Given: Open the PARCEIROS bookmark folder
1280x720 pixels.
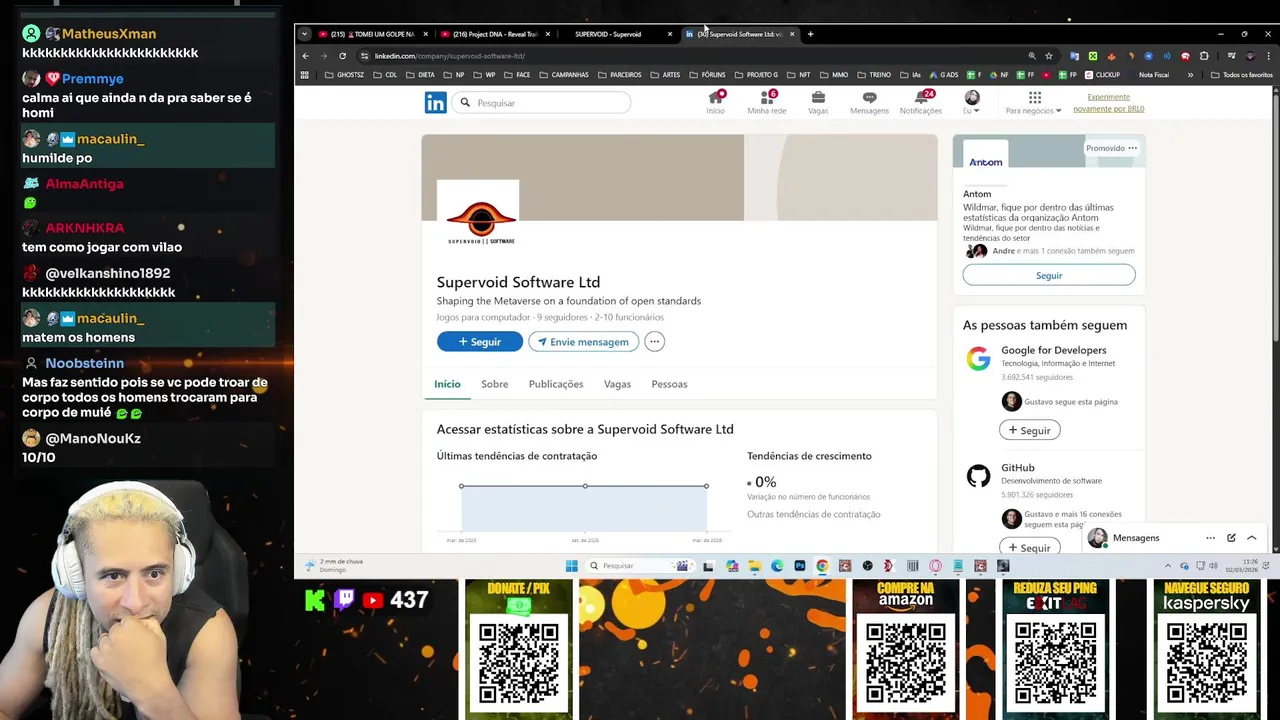Looking at the screenshot, I should coord(619,75).
